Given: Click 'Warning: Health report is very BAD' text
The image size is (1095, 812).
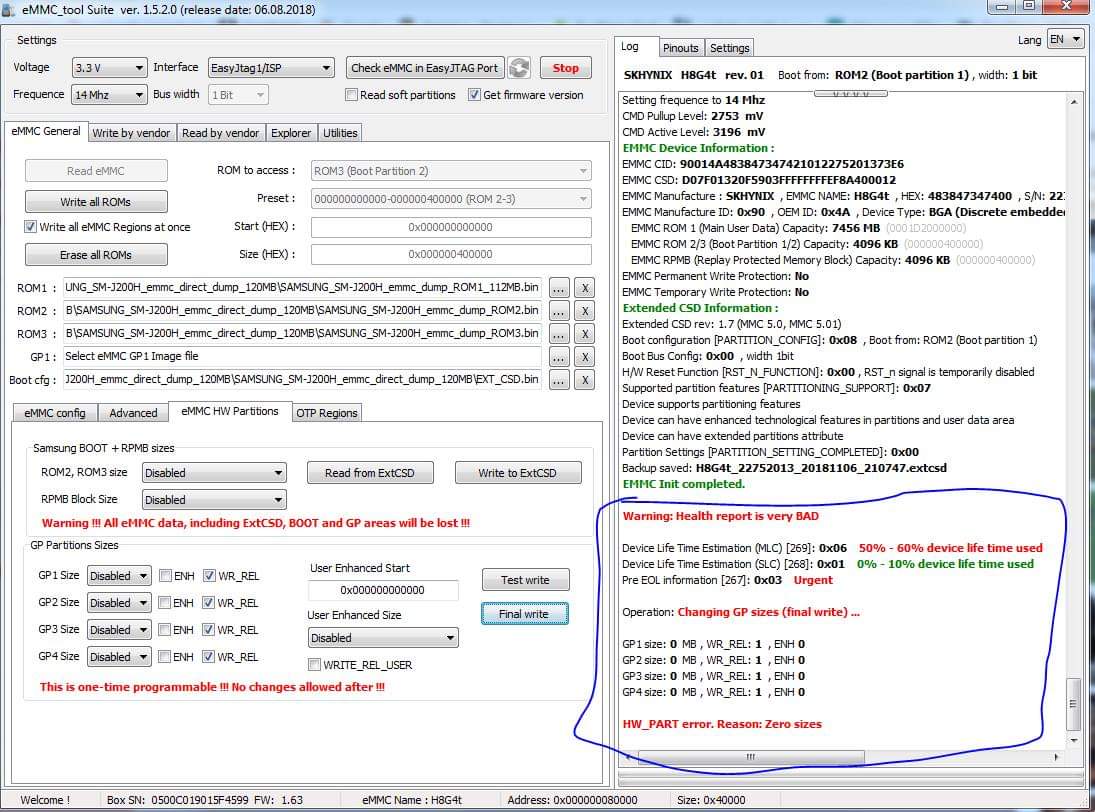Looking at the screenshot, I should click(x=721, y=516).
